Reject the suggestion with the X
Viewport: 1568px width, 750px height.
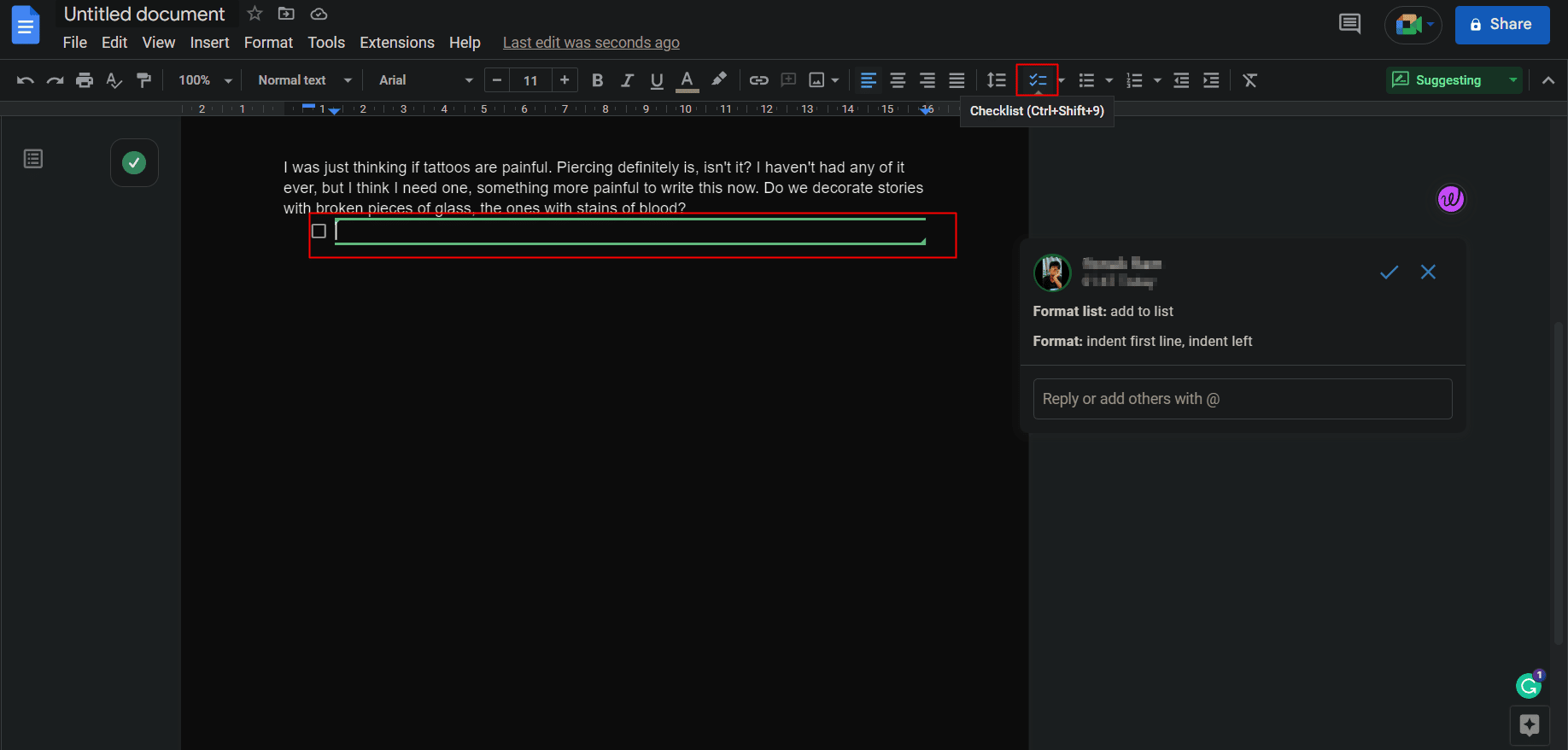click(1428, 272)
